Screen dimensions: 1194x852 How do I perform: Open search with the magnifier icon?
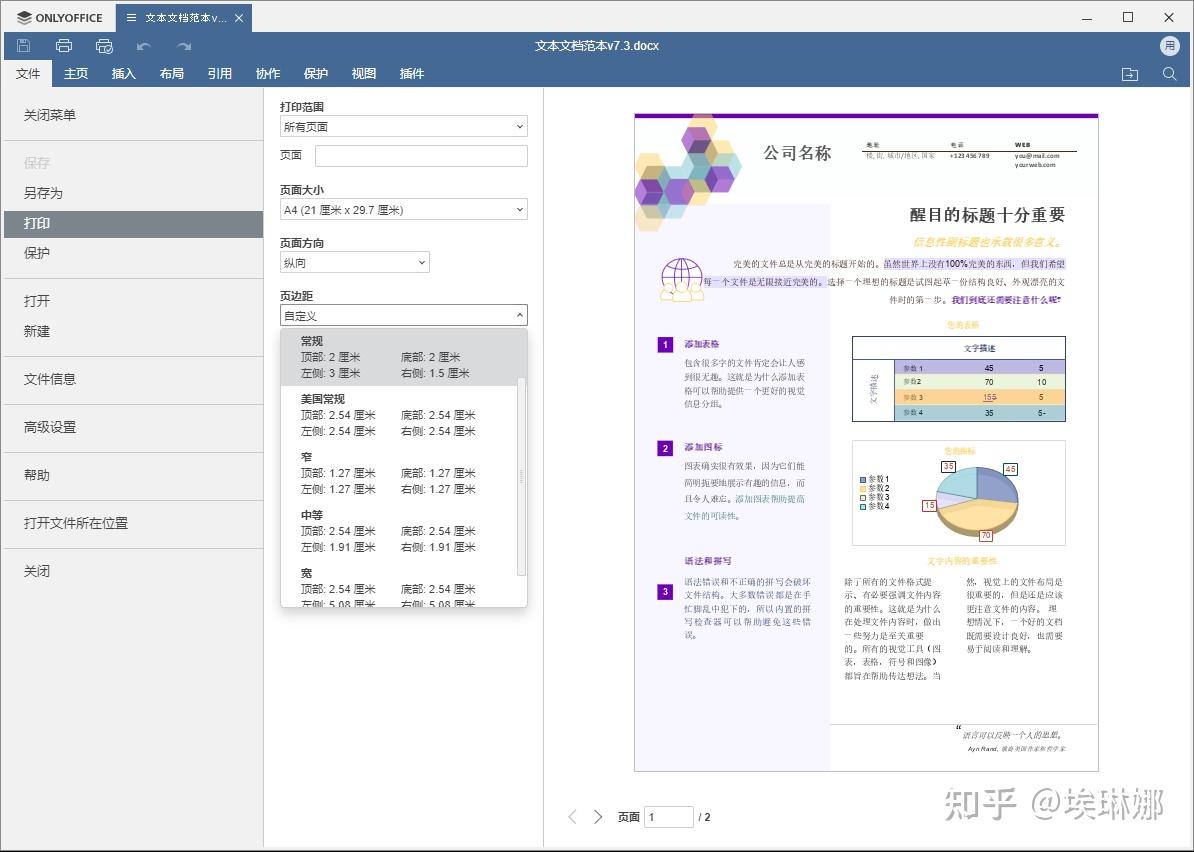click(1169, 73)
